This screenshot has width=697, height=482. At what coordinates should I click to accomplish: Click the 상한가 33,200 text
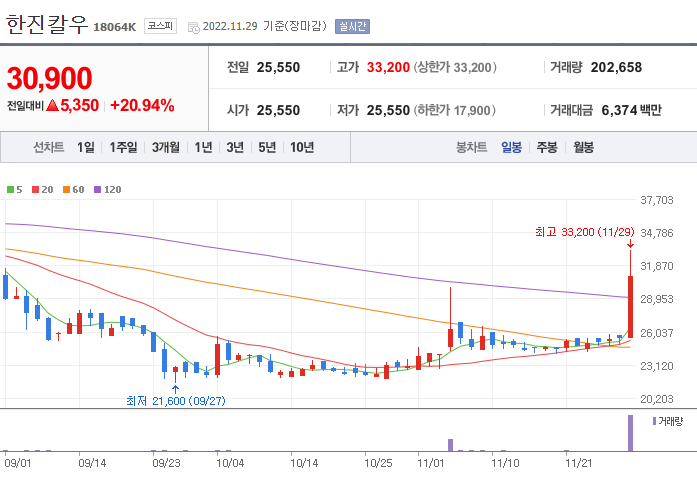pyautogui.click(x=455, y=67)
